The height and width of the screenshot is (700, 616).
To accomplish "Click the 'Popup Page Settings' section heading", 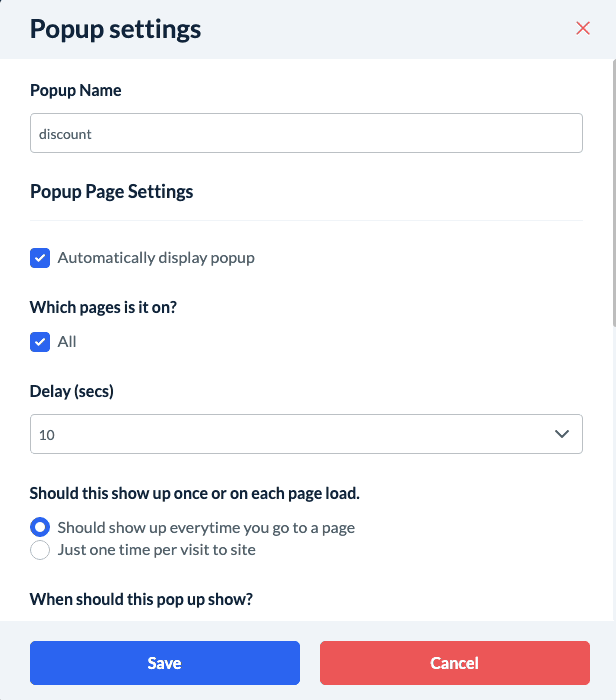I will [112, 191].
